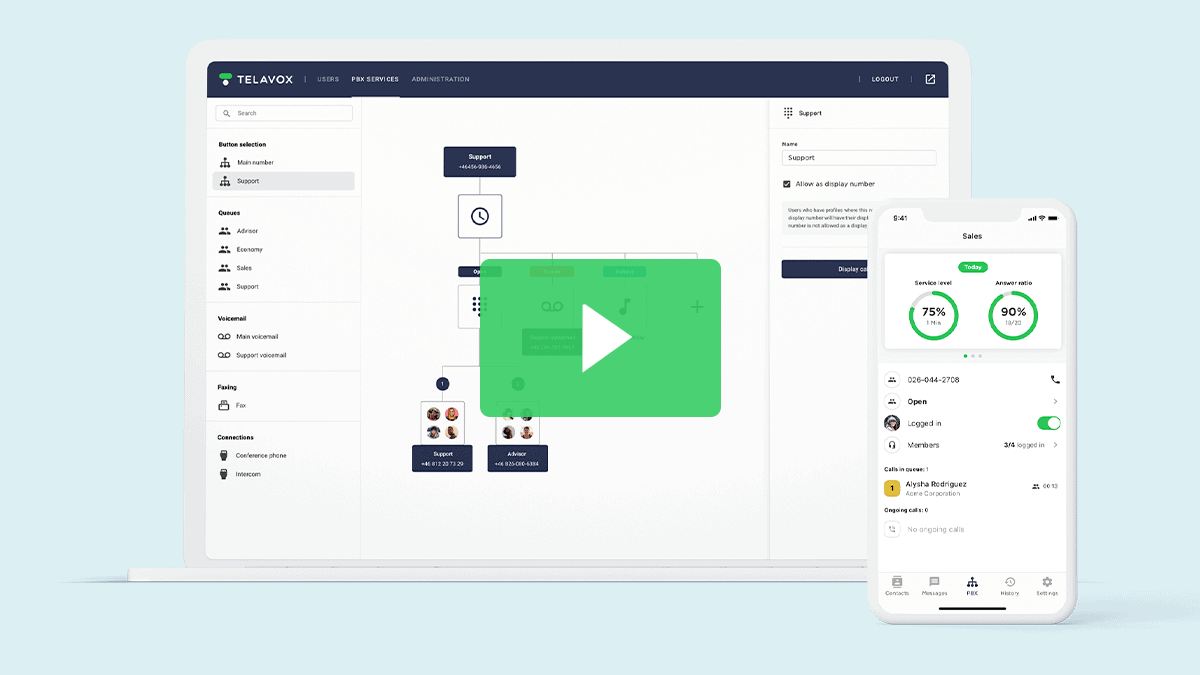Tap the History icon in phone app
1200x675 pixels.
[x=1010, y=585]
